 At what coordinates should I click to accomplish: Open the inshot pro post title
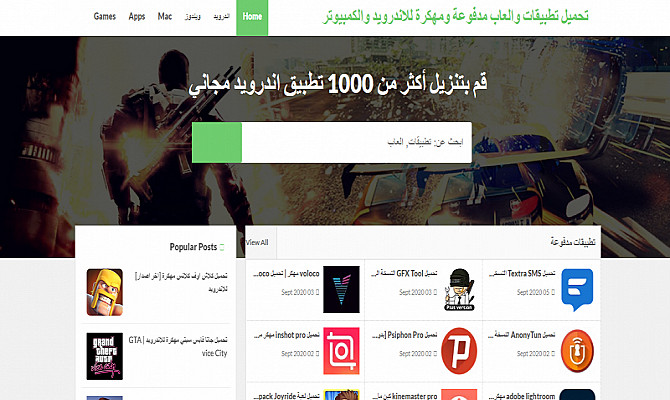tap(286, 335)
